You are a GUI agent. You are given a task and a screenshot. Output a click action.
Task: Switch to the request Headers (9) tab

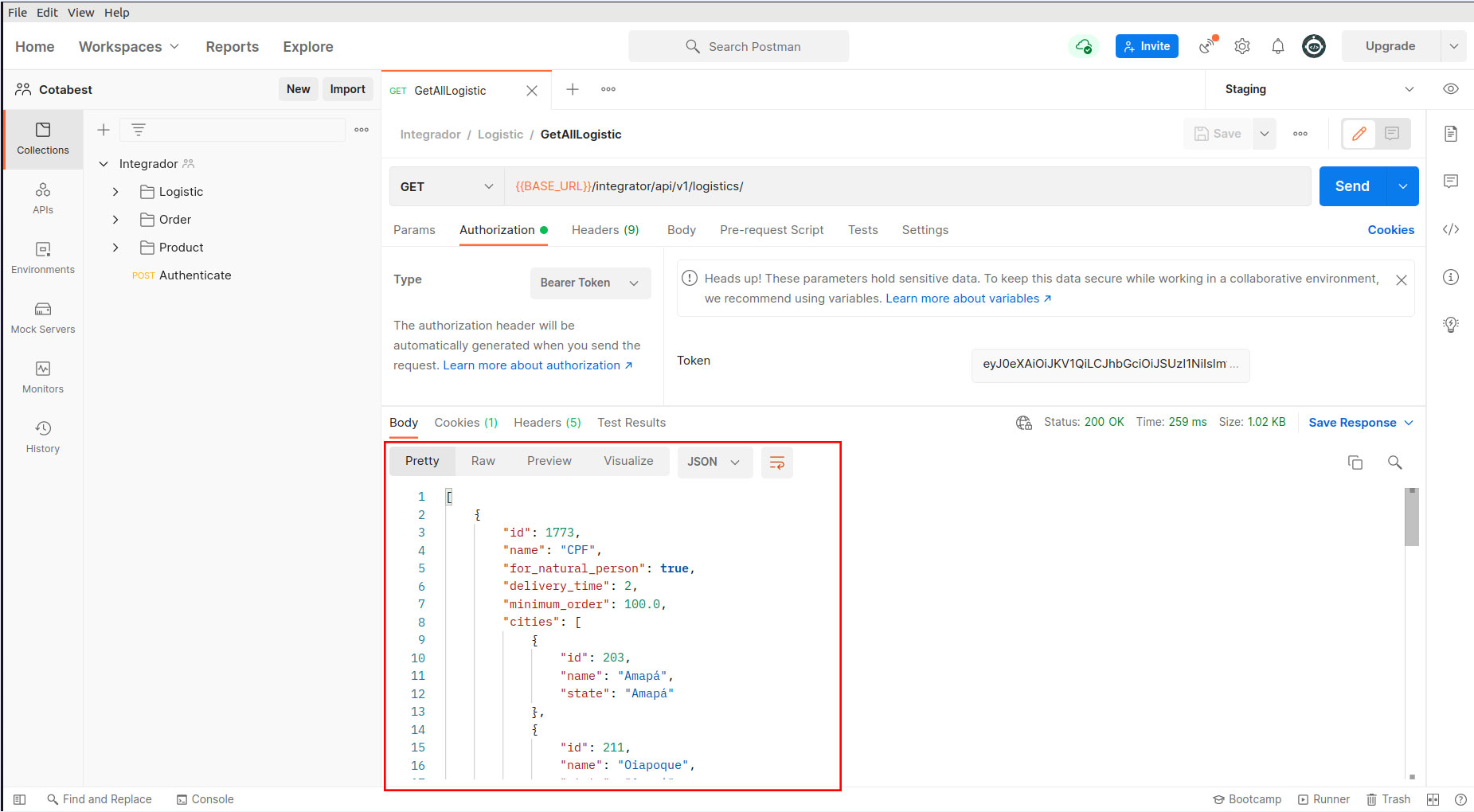coord(605,230)
